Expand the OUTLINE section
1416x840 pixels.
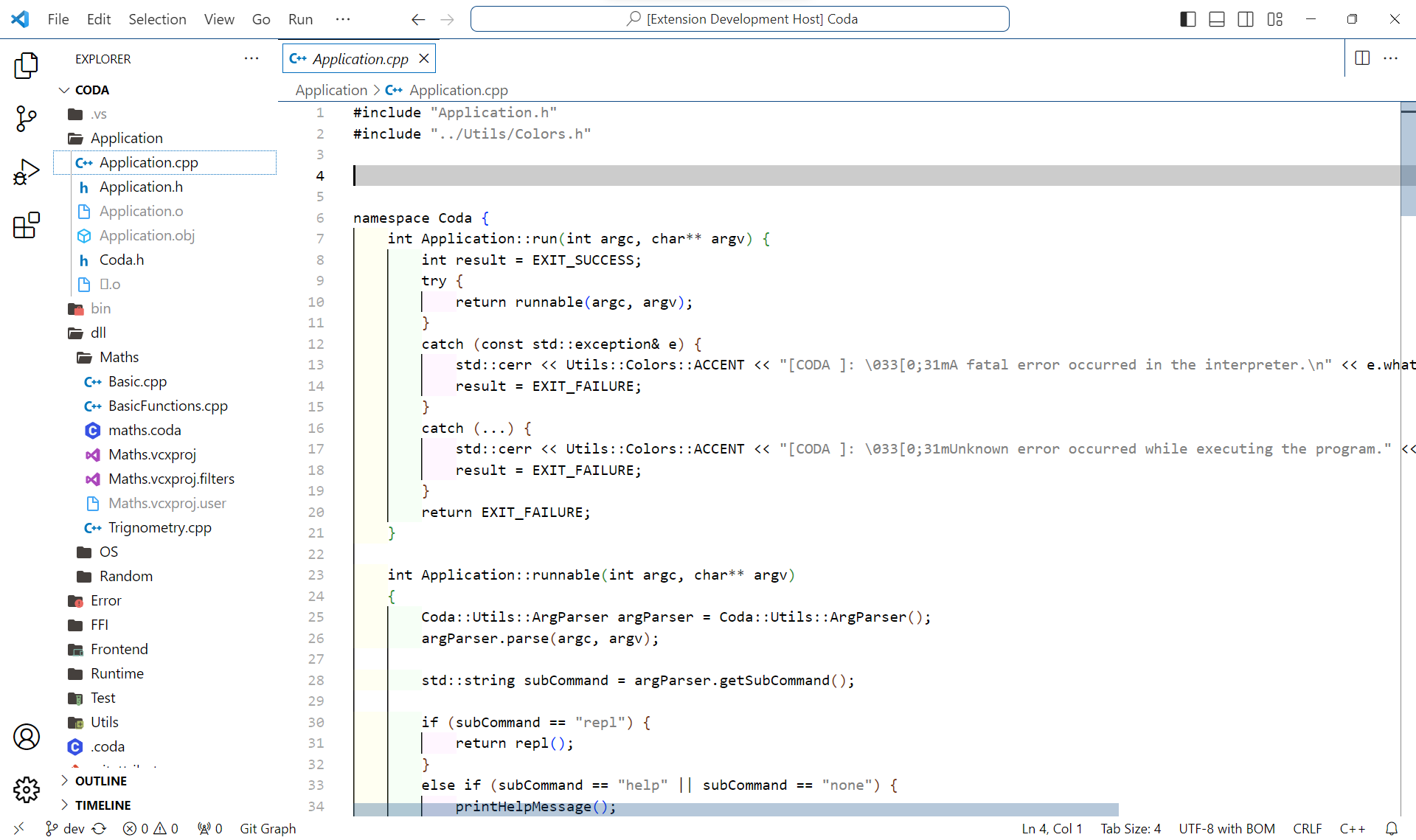(x=167, y=781)
